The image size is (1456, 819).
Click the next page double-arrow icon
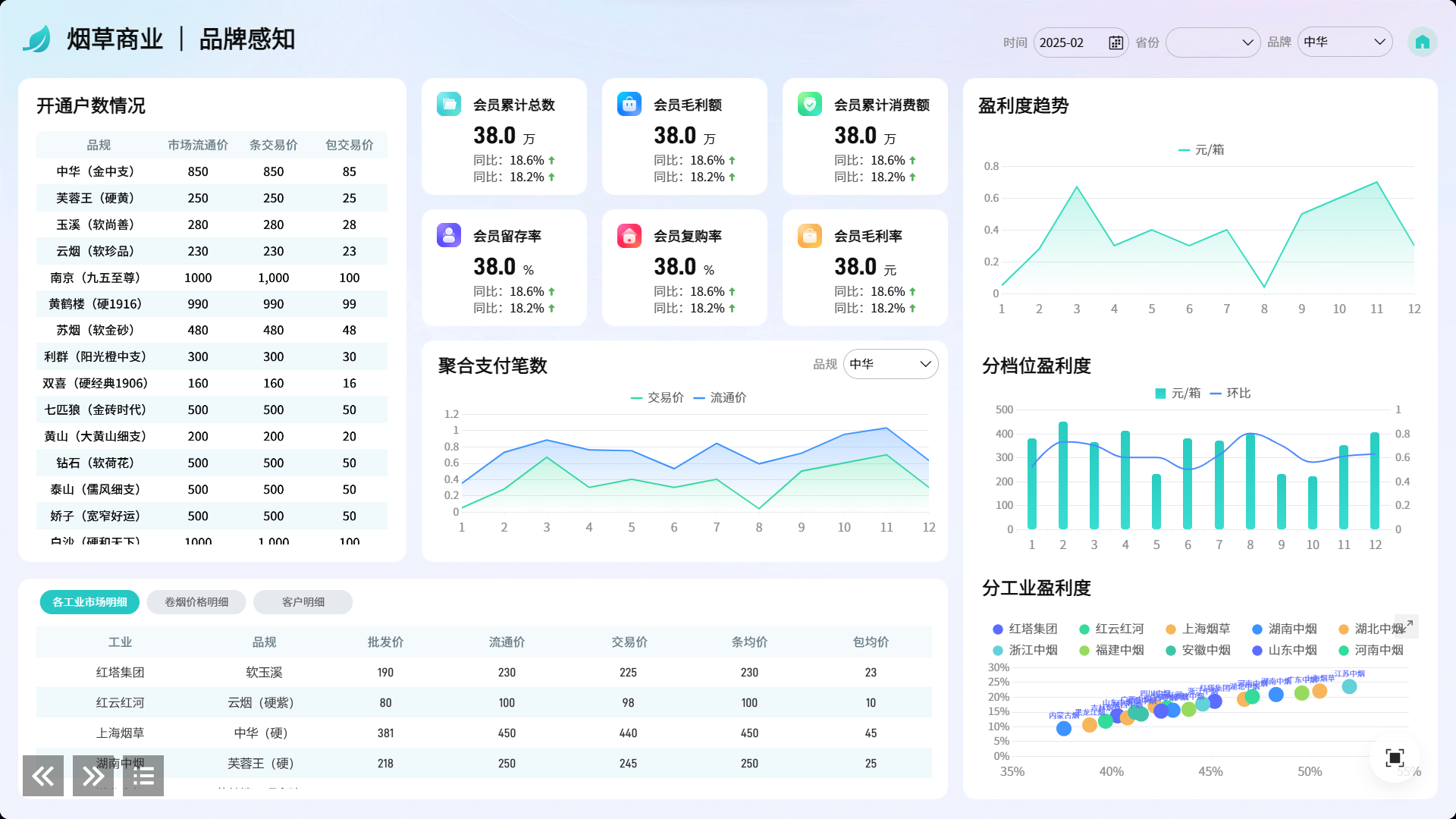coord(93,776)
